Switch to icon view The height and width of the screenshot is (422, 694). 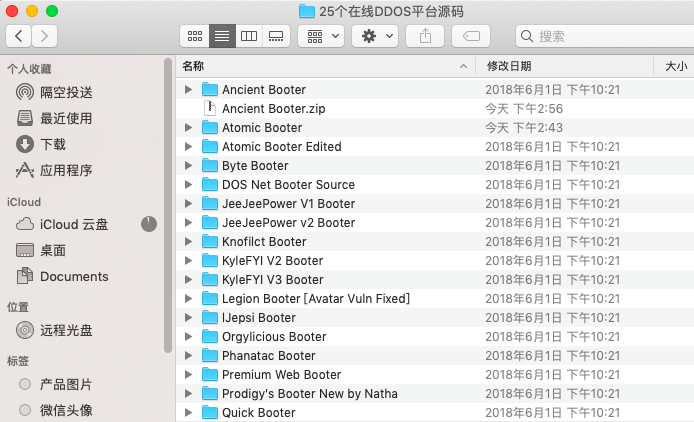point(195,36)
